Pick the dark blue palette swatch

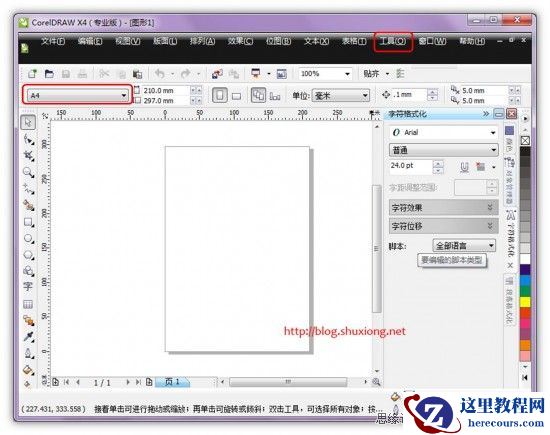(525, 270)
